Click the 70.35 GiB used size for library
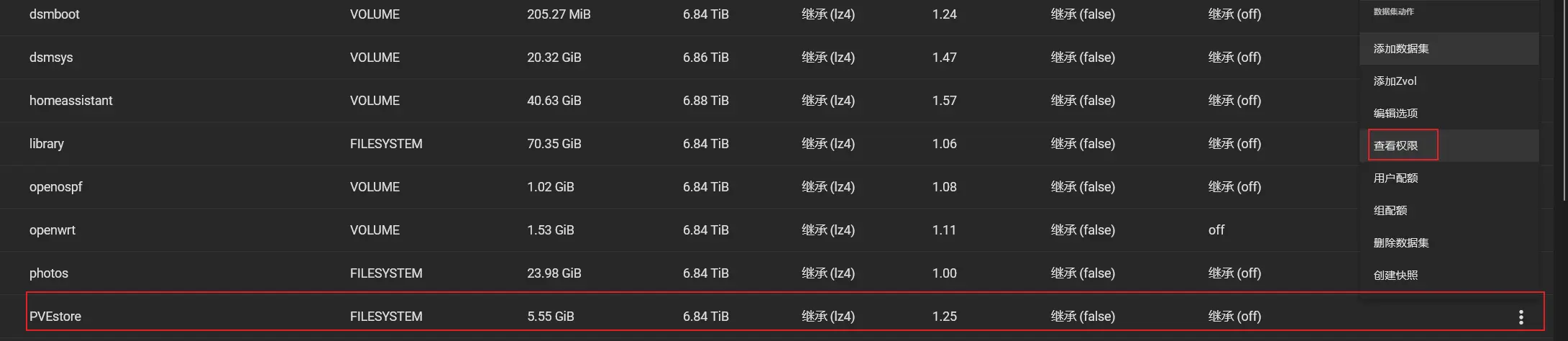The width and height of the screenshot is (1568, 341). pyautogui.click(x=554, y=144)
